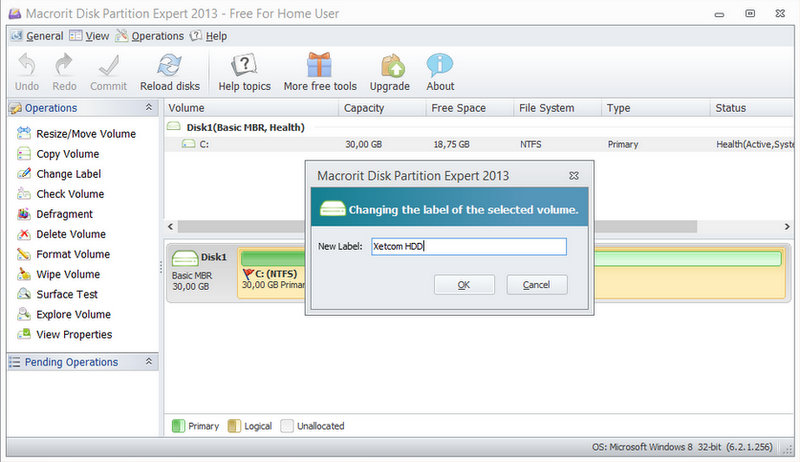
Task: Click the '30,00 GB' capacity cell
Action: point(363,144)
